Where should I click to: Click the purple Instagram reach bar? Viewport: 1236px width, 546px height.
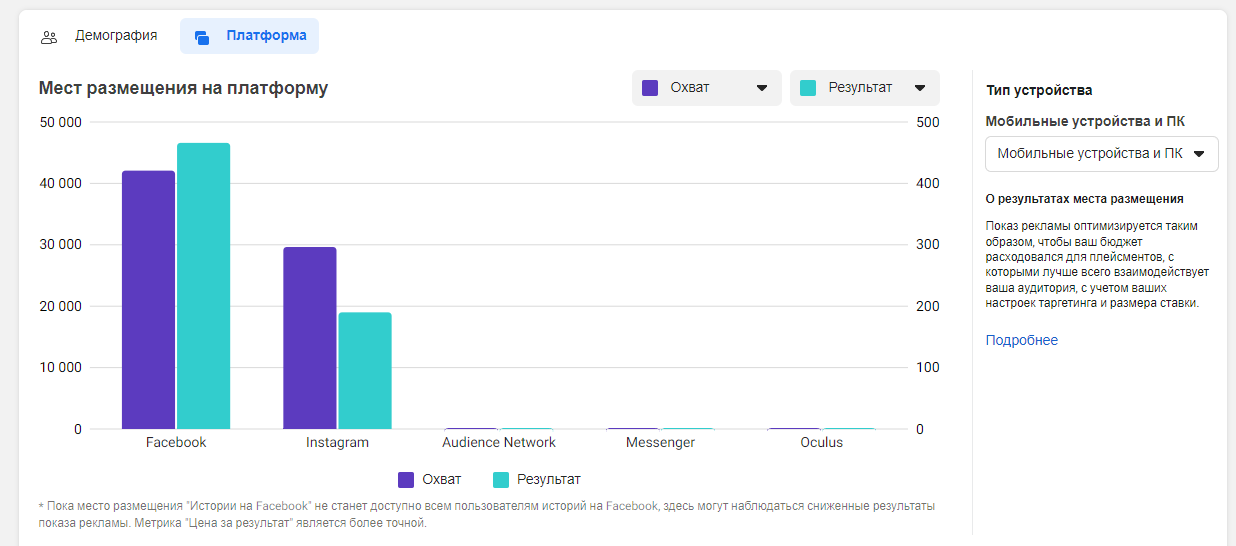tap(309, 338)
